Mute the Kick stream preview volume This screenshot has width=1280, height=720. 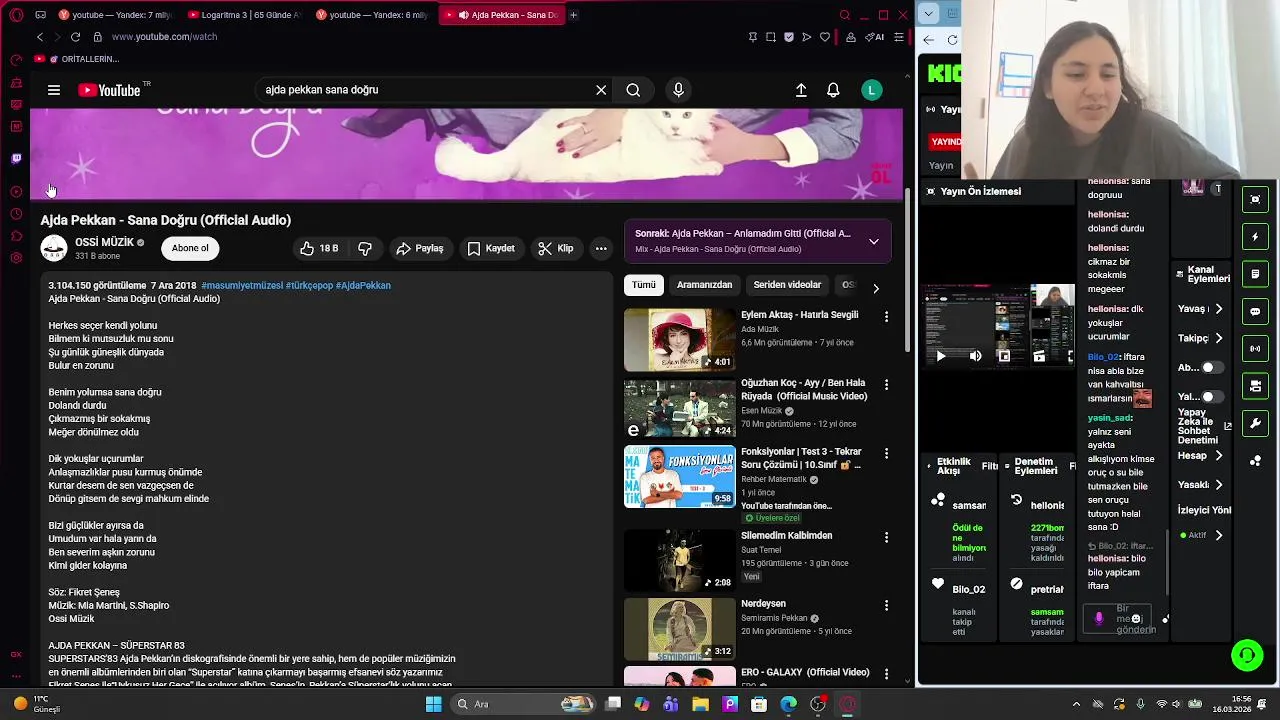(x=975, y=356)
